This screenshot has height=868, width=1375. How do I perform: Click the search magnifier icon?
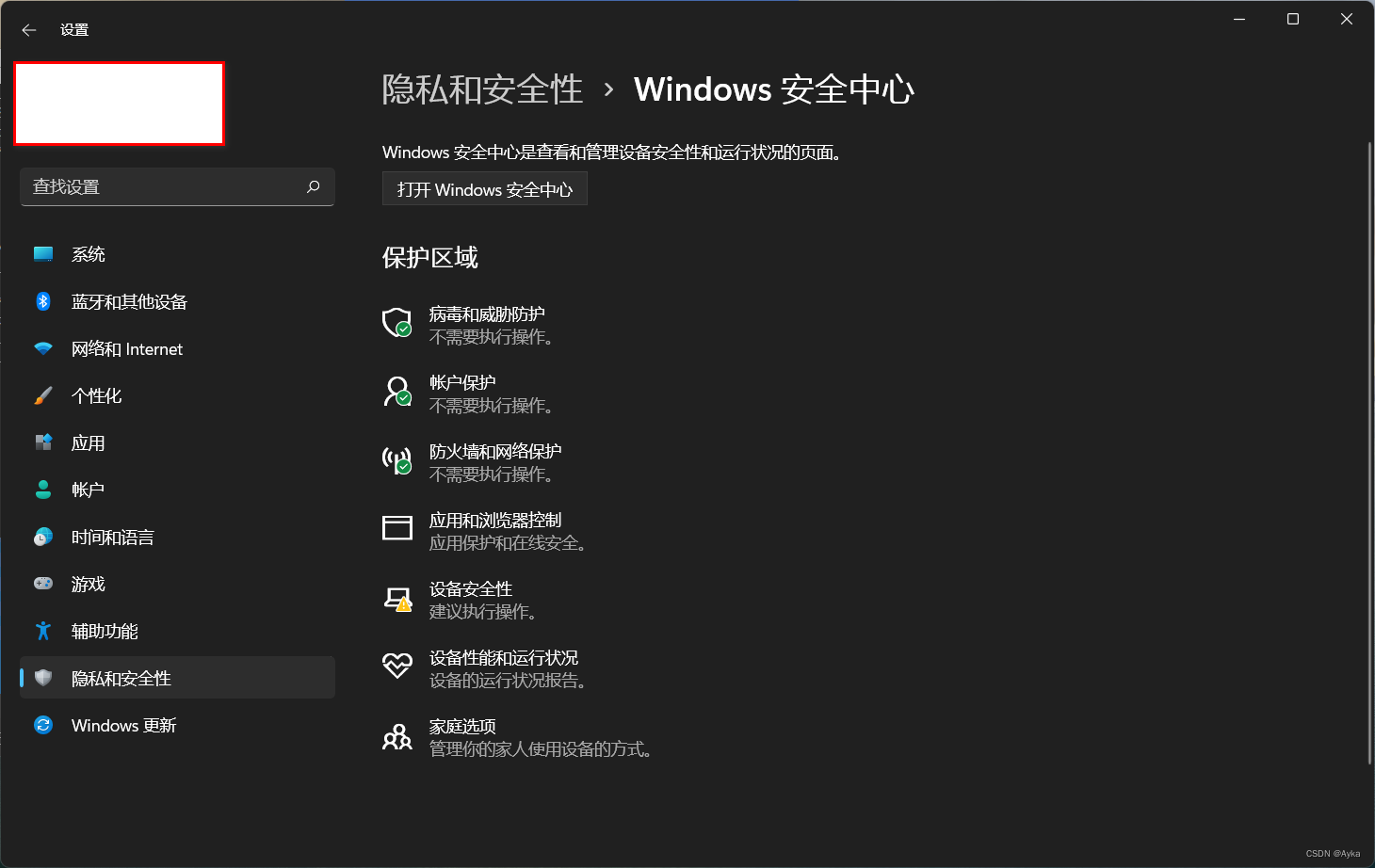click(314, 186)
